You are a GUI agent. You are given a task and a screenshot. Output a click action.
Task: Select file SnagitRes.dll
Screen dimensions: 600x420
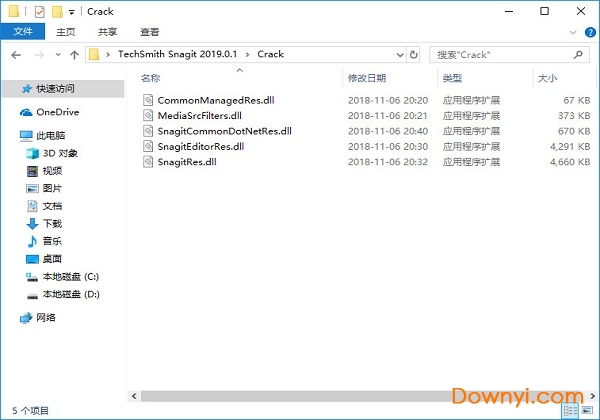pos(187,161)
